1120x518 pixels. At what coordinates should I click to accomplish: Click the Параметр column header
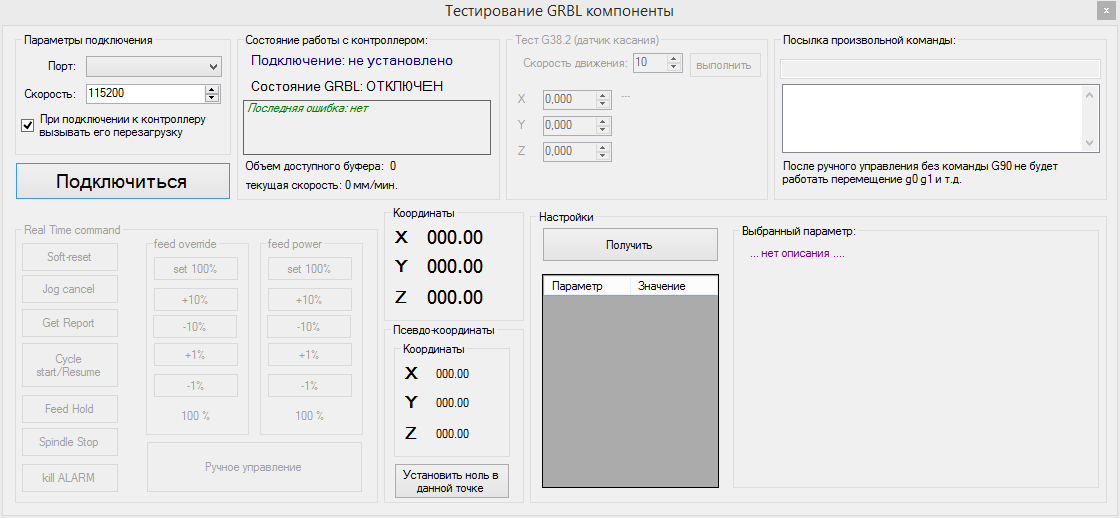pos(586,286)
